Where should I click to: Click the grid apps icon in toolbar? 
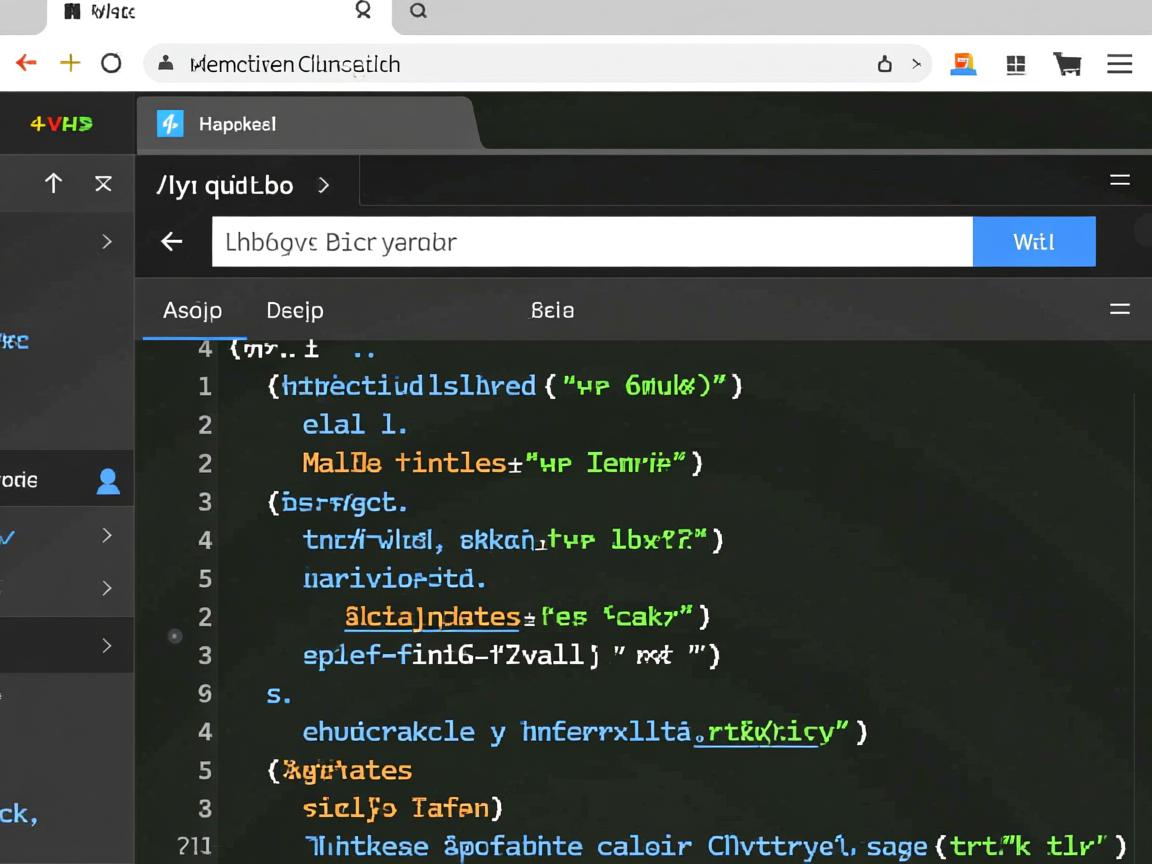click(1016, 65)
